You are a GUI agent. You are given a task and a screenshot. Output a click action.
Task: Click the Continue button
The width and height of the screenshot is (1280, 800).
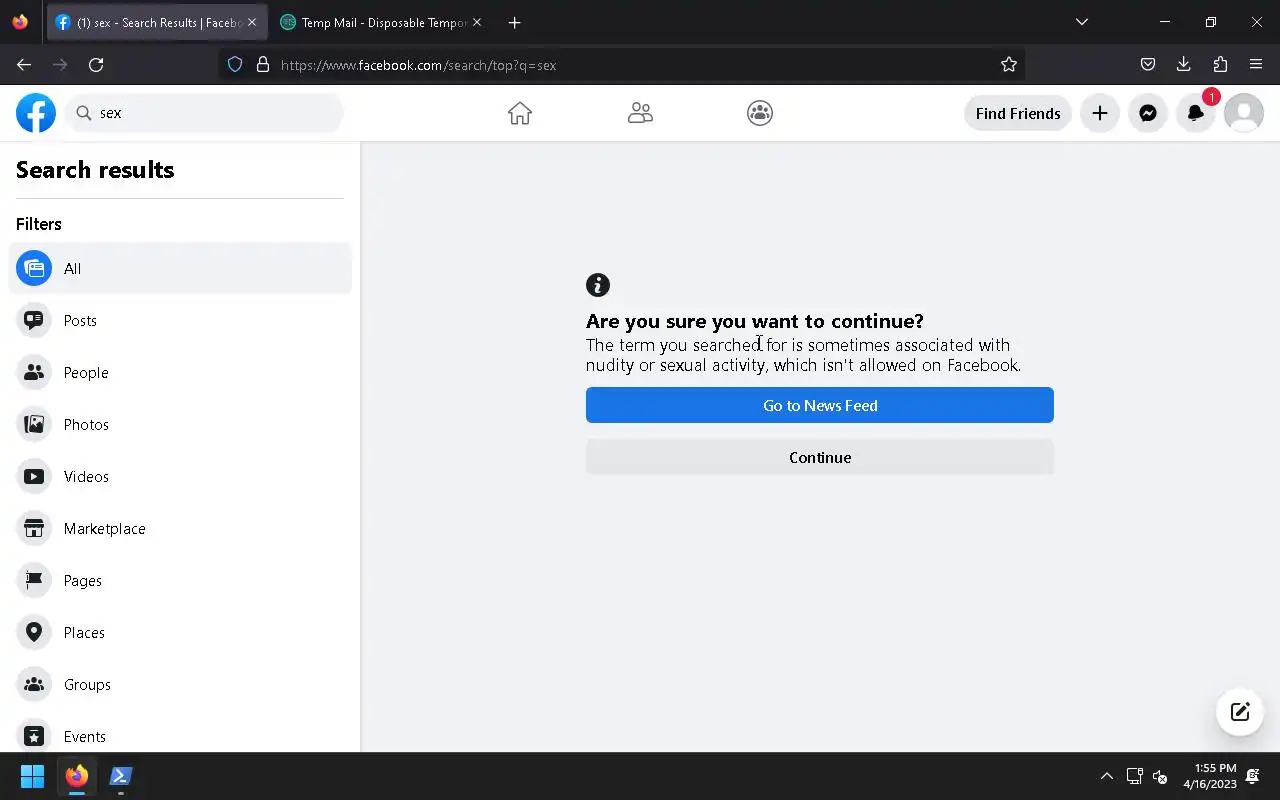pos(820,457)
